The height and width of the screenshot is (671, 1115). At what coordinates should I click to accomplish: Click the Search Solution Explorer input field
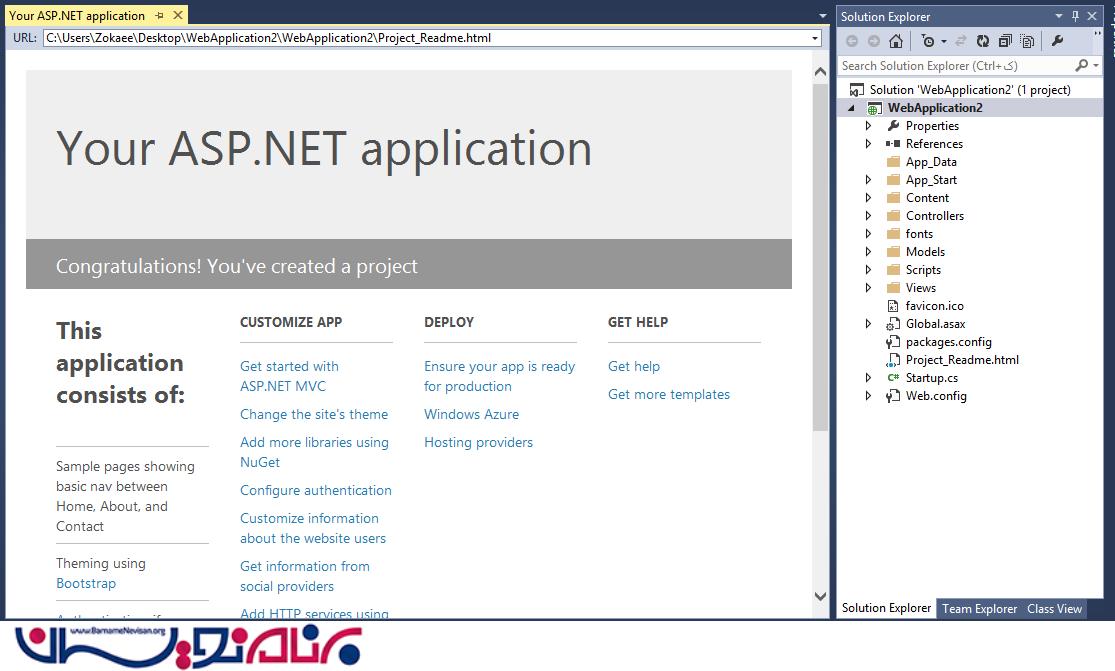click(x=955, y=66)
